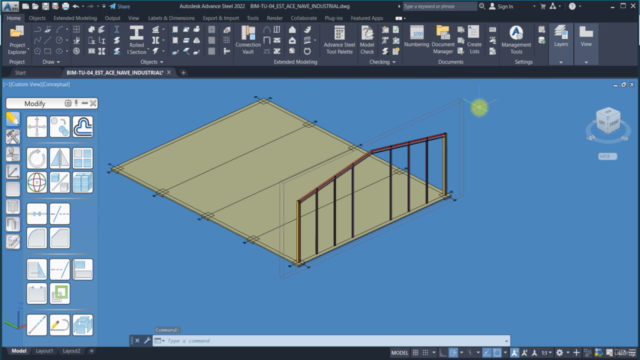Select the Stretch tool in Modify palette

[37, 269]
